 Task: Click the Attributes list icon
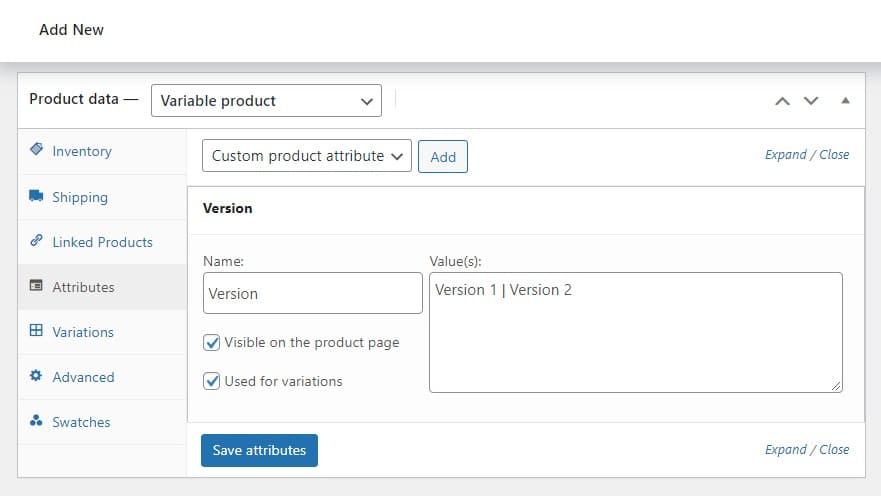(x=36, y=285)
